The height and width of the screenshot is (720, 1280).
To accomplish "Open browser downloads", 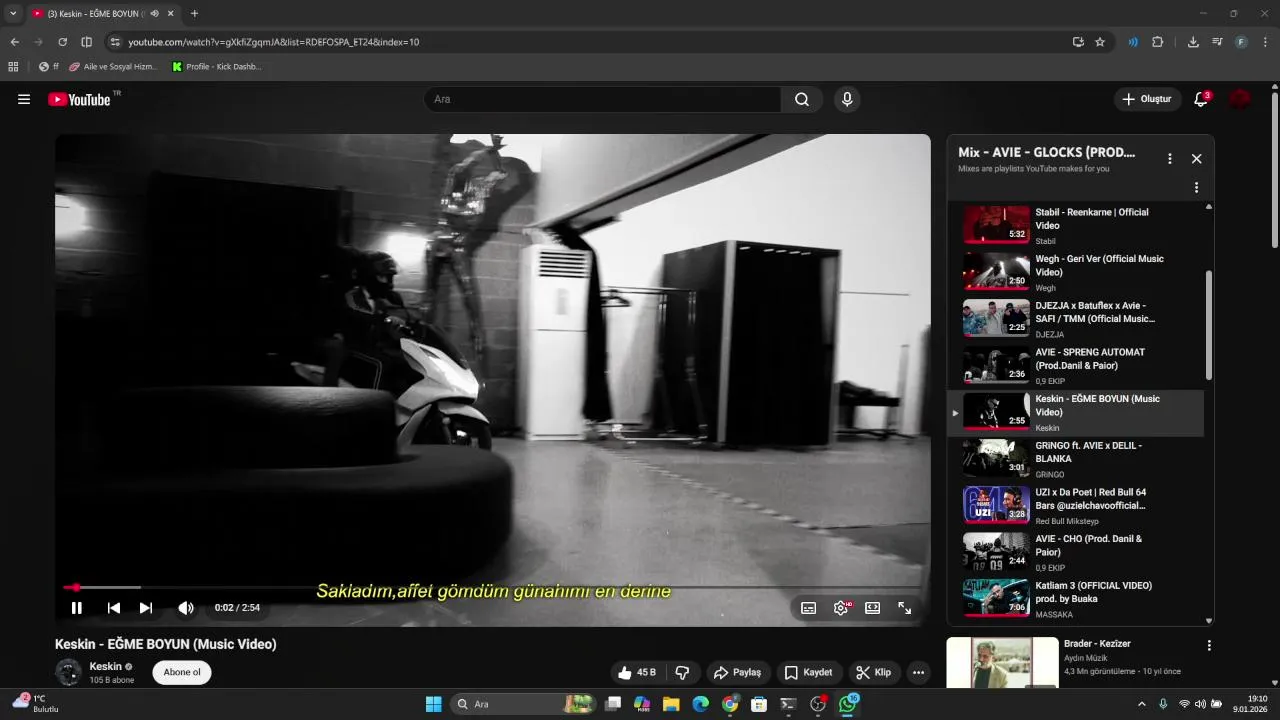I will [x=1193, y=42].
